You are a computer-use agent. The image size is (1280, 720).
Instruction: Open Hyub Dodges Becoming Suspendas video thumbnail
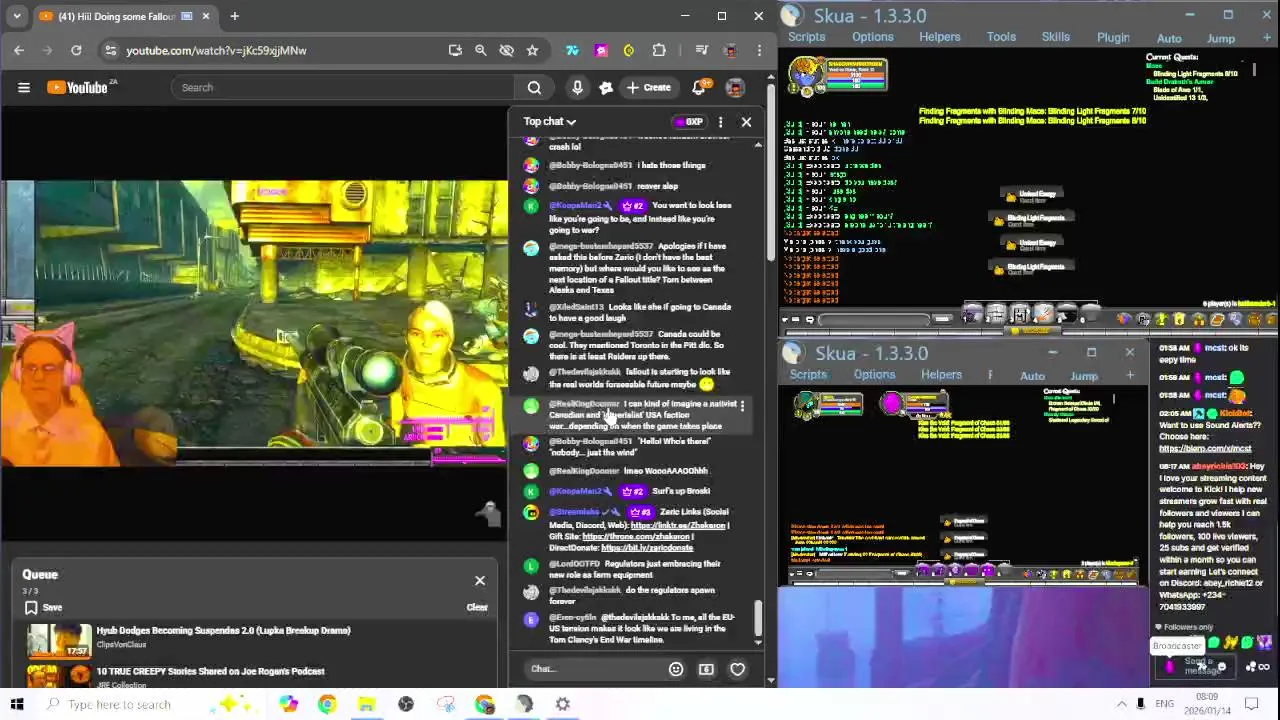click(59, 640)
